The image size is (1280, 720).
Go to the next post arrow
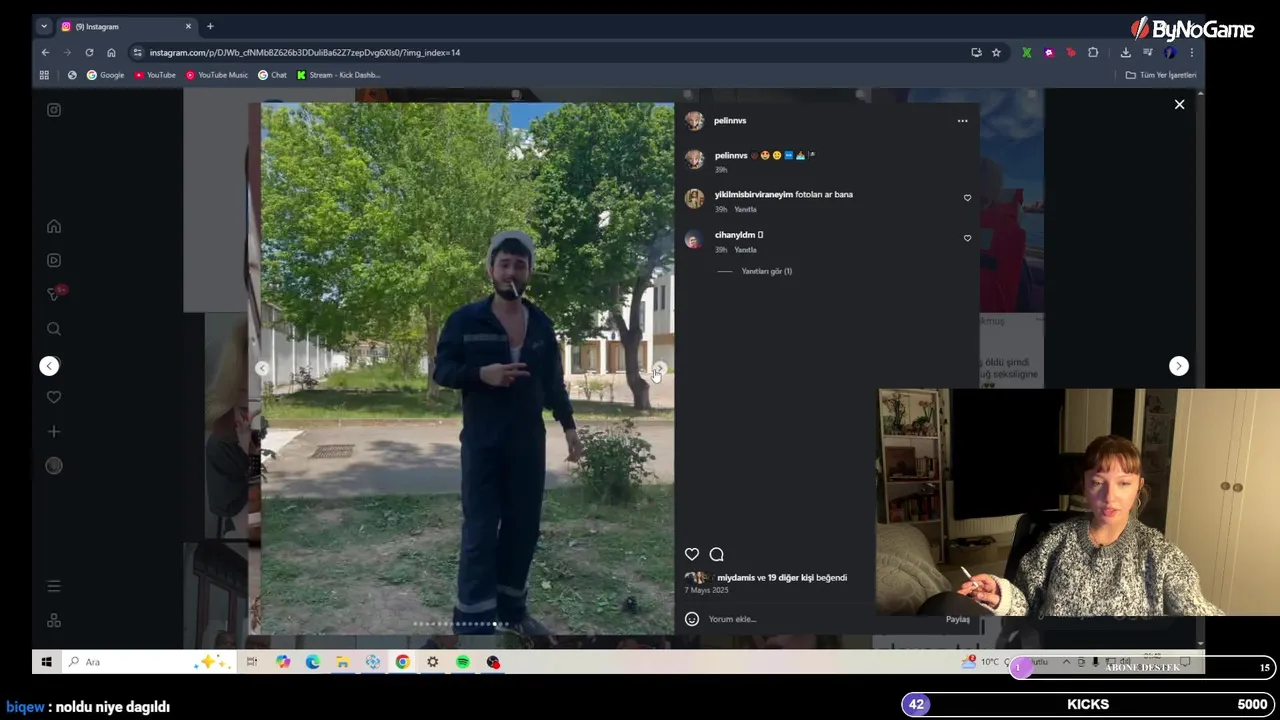1179,366
